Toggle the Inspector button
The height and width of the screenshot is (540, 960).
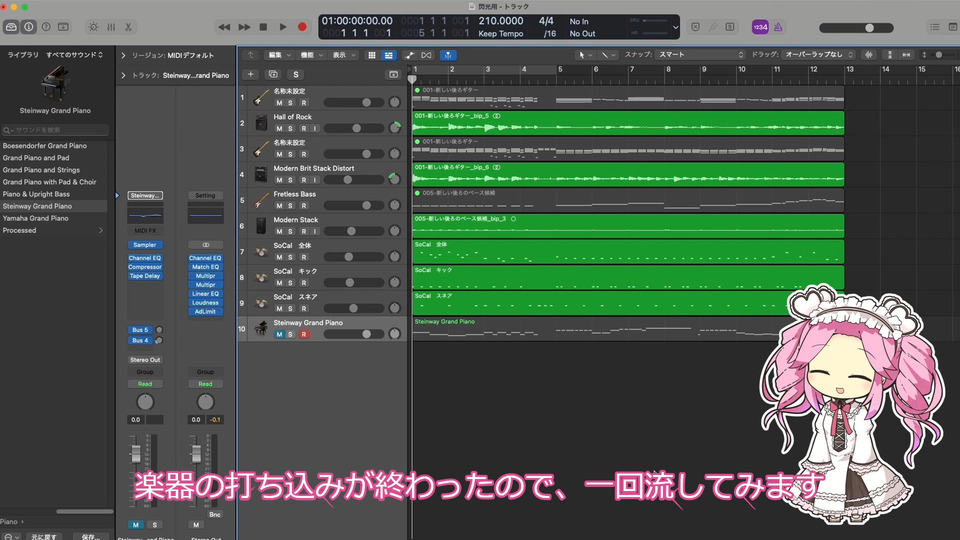pyautogui.click(x=29, y=27)
